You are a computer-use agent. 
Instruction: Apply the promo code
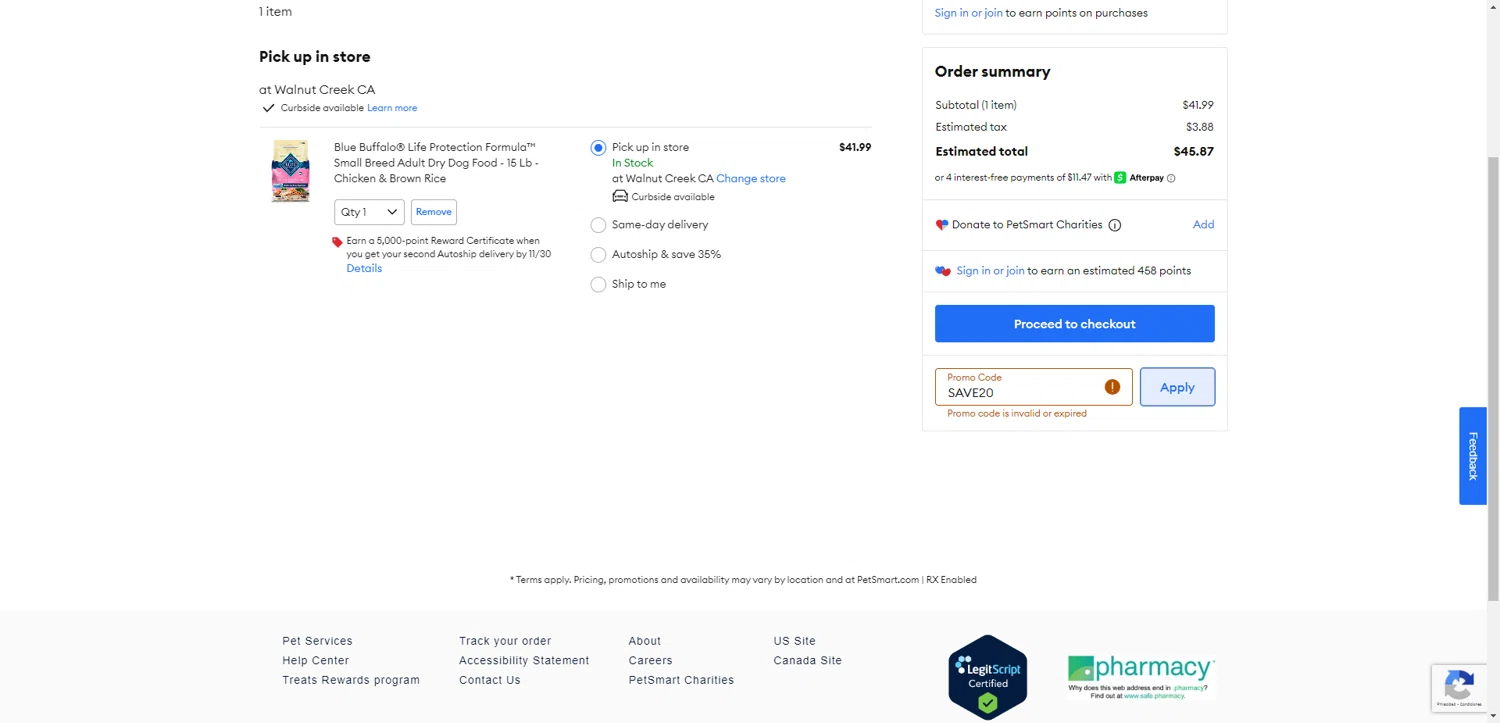tap(1177, 387)
